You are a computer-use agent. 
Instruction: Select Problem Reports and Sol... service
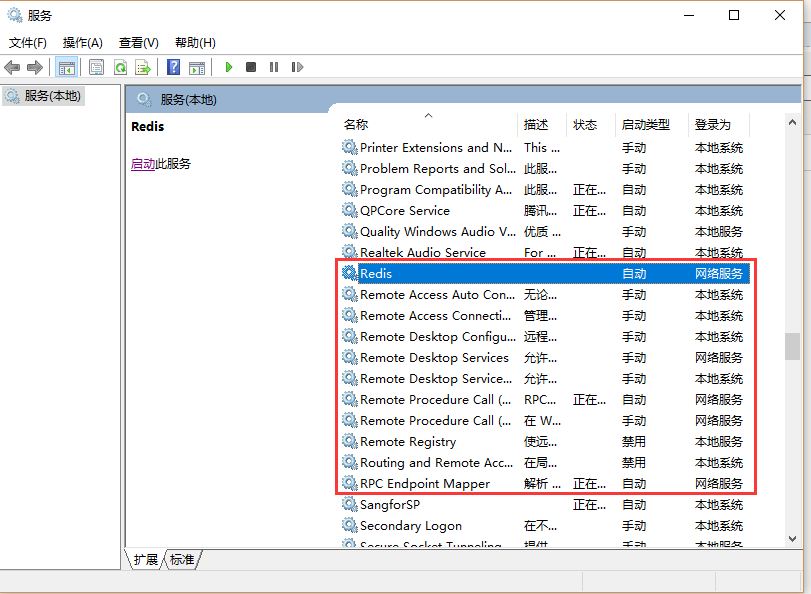pyautogui.click(x=438, y=169)
